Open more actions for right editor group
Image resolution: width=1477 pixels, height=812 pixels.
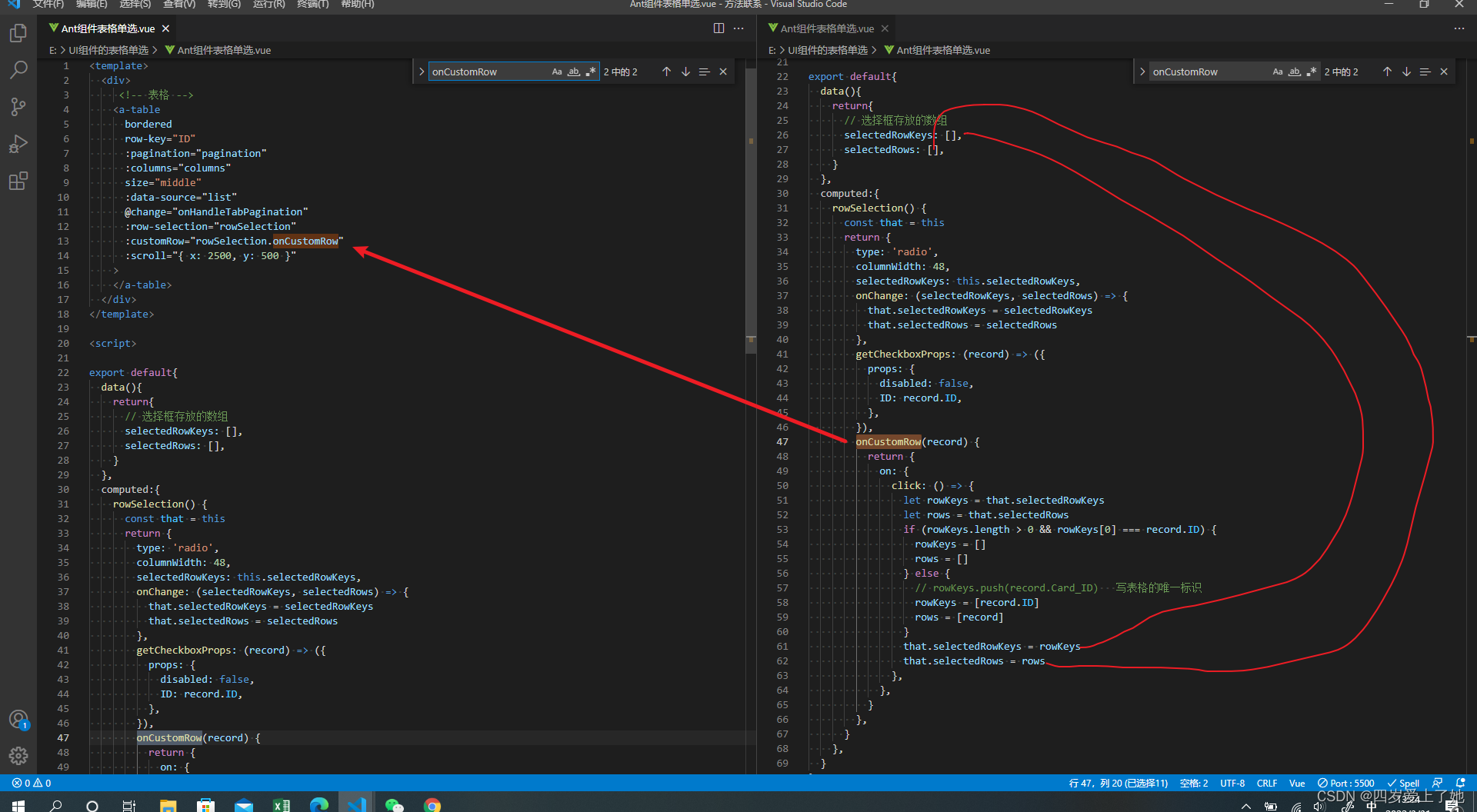point(1459,28)
